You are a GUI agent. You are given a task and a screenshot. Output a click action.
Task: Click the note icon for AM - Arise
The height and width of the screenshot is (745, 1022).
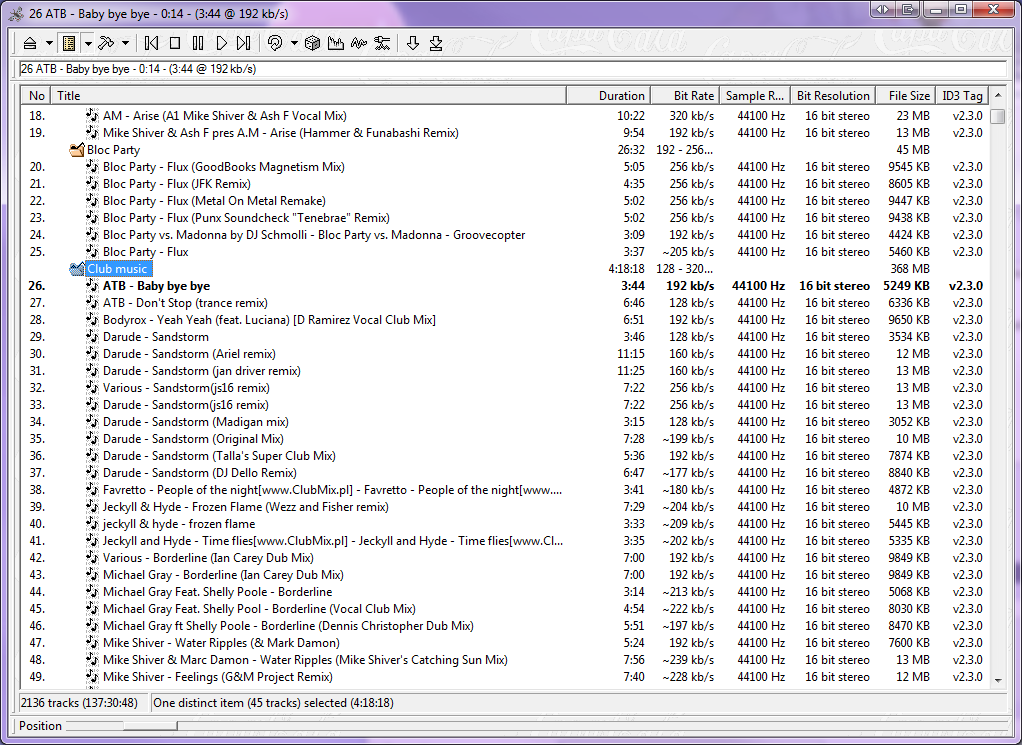[92, 116]
